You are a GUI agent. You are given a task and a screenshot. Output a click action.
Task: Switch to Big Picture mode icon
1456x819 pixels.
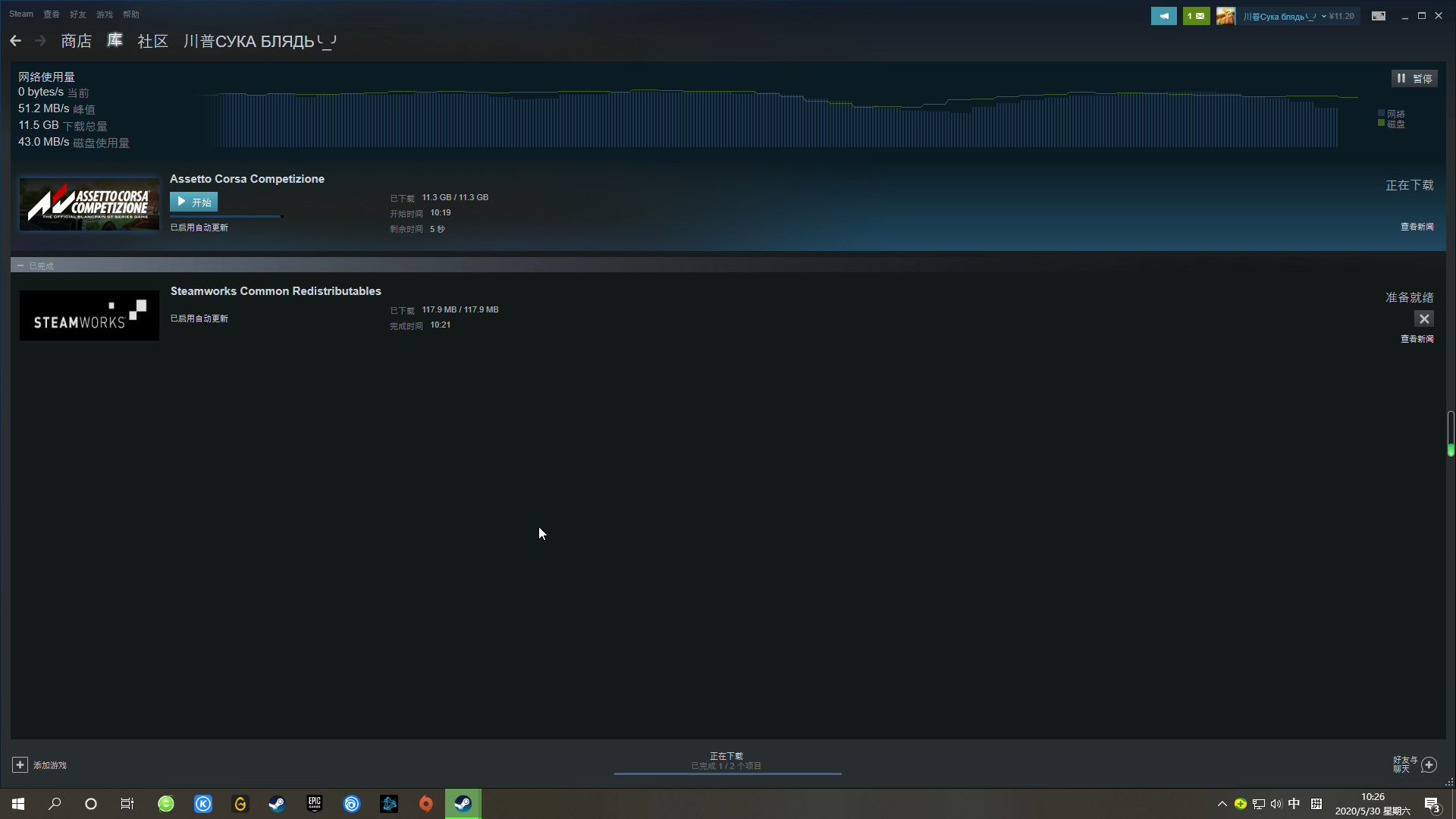point(1379,16)
